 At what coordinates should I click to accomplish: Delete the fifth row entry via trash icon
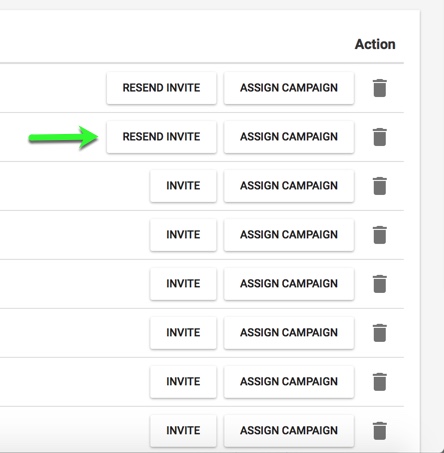380,284
